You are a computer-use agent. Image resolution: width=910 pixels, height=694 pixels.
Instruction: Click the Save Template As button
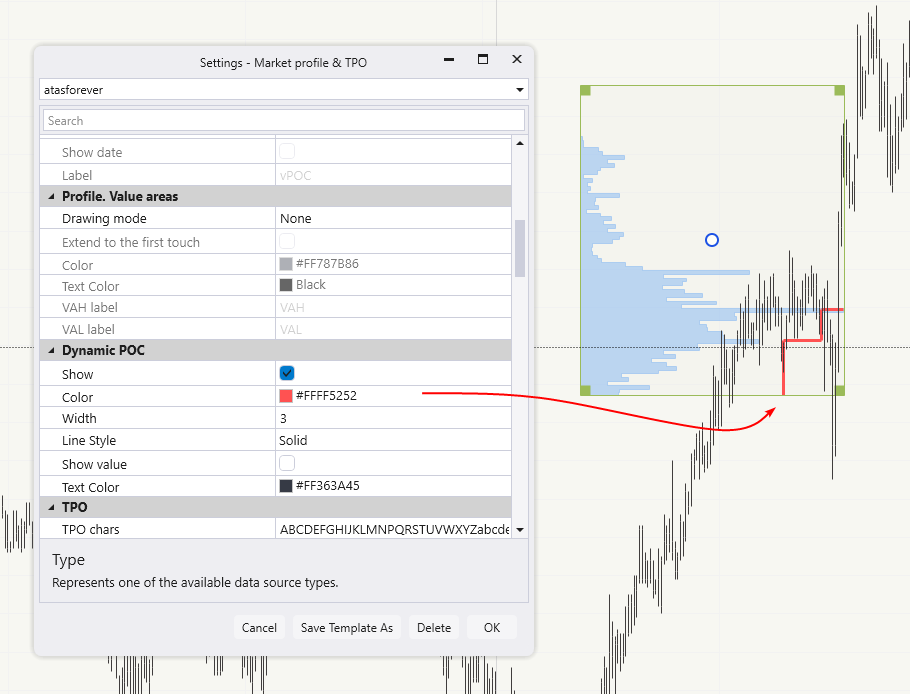pyautogui.click(x=346, y=628)
